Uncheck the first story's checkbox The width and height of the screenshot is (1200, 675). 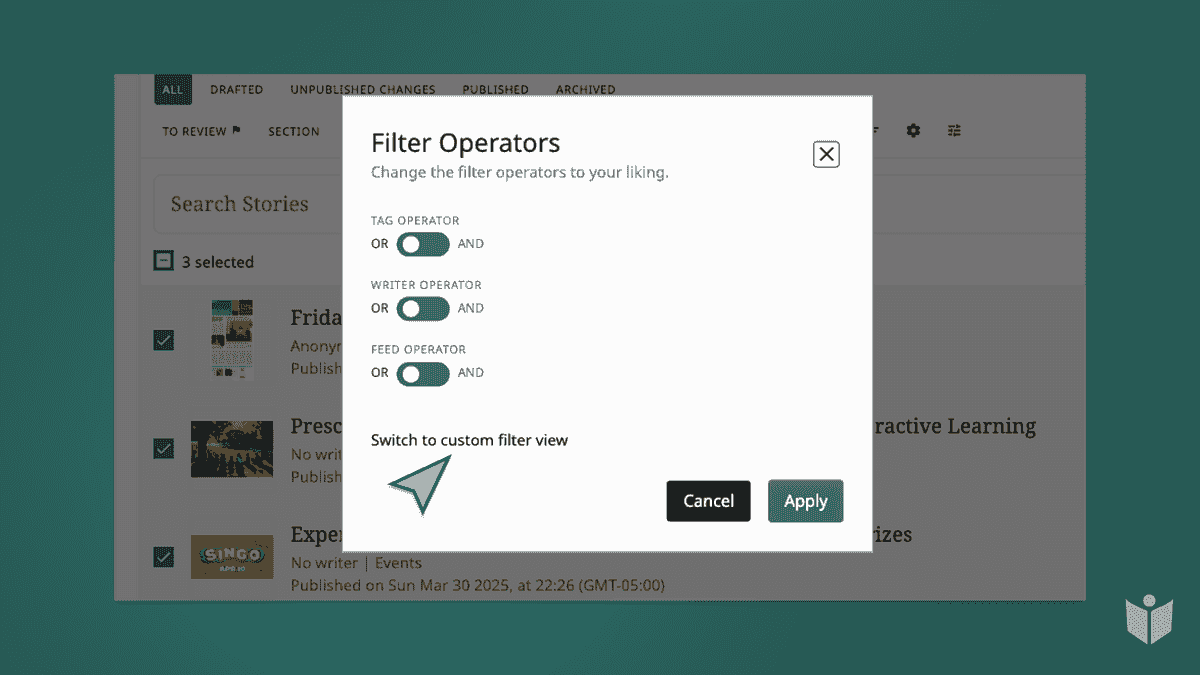point(163,340)
